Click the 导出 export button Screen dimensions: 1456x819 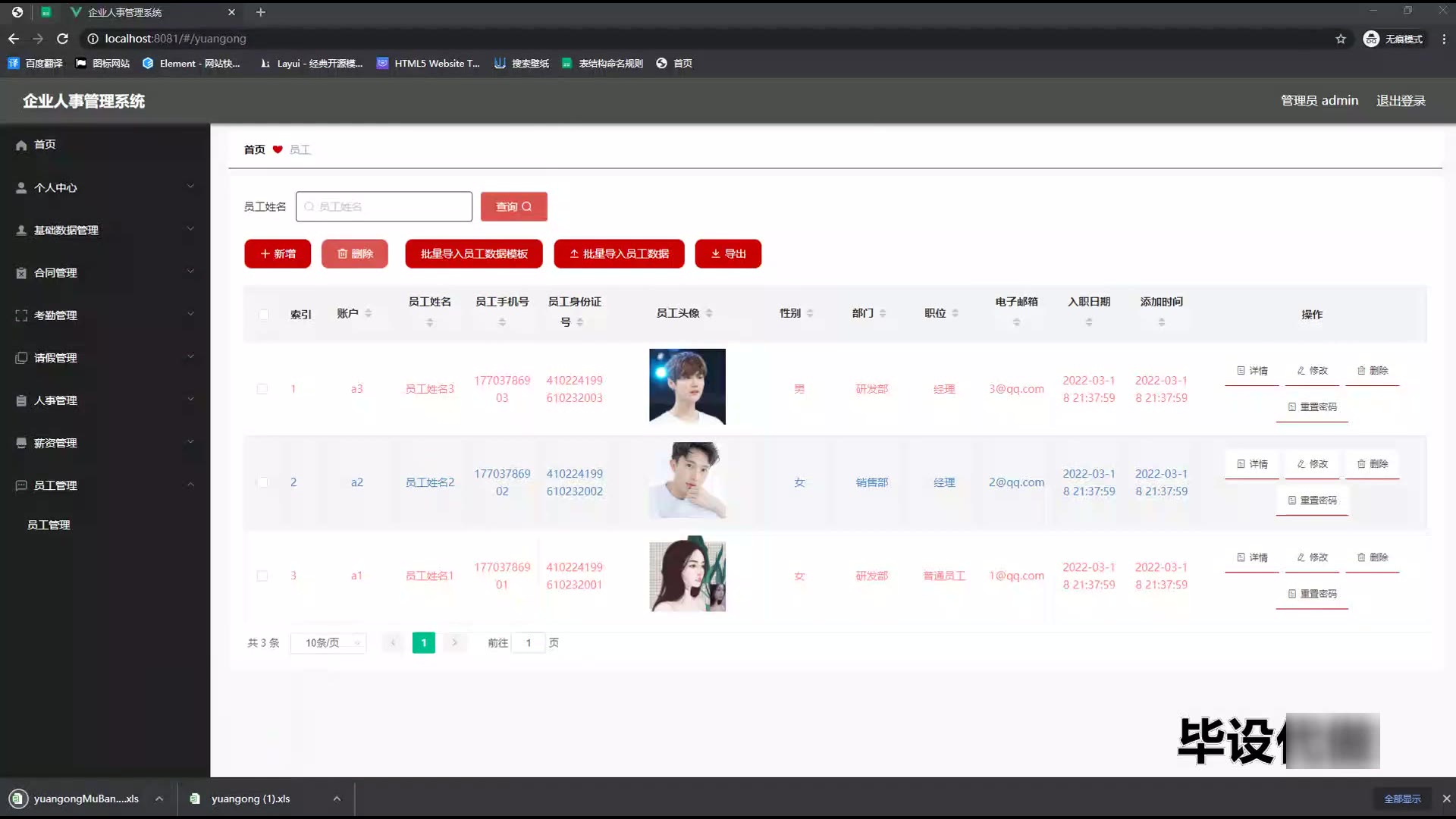pyautogui.click(x=728, y=253)
